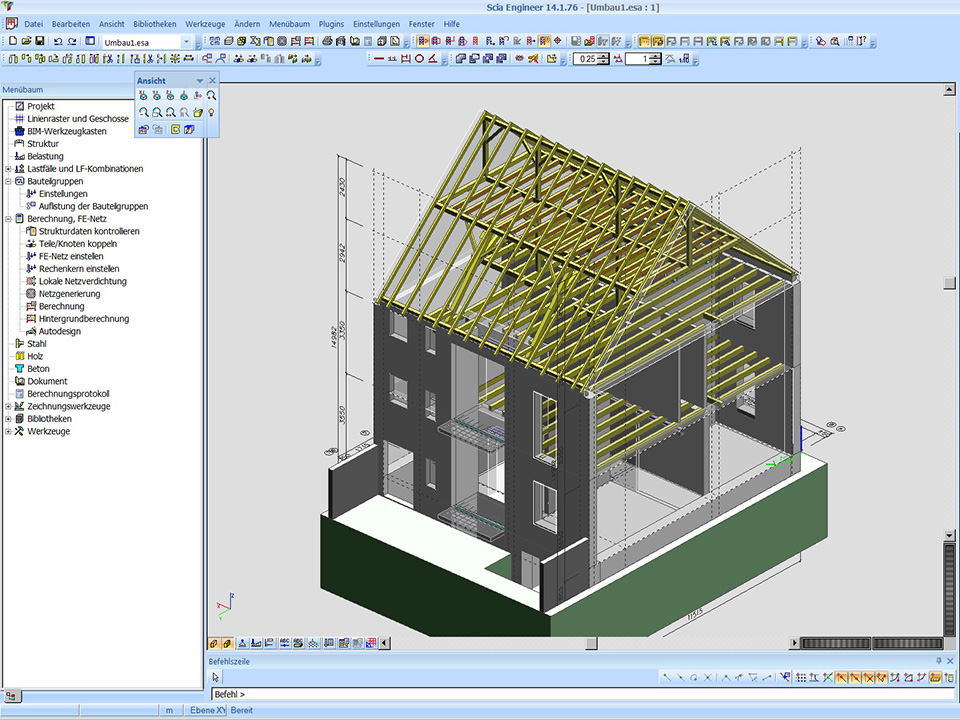960x720 pixels.
Task: Toggle the first icon in viewport bottom bar
Action: coord(214,643)
